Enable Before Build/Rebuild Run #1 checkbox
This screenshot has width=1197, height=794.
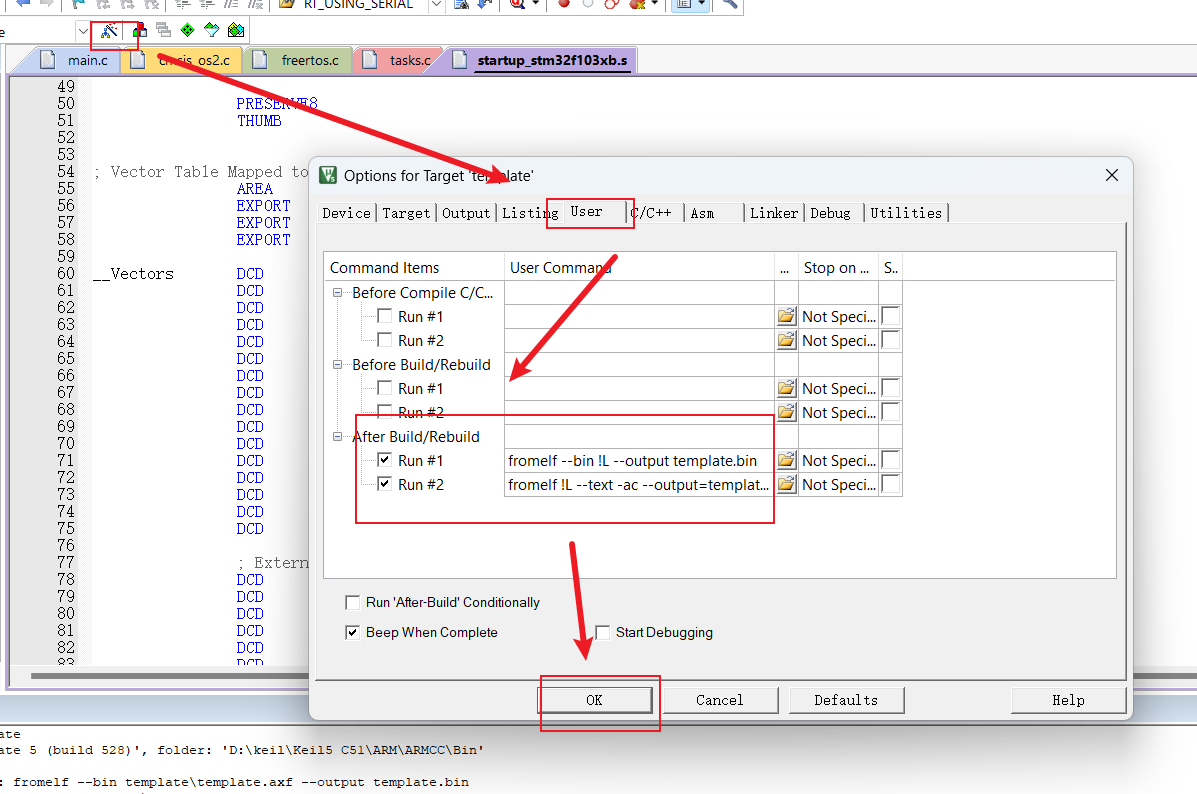point(385,388)
